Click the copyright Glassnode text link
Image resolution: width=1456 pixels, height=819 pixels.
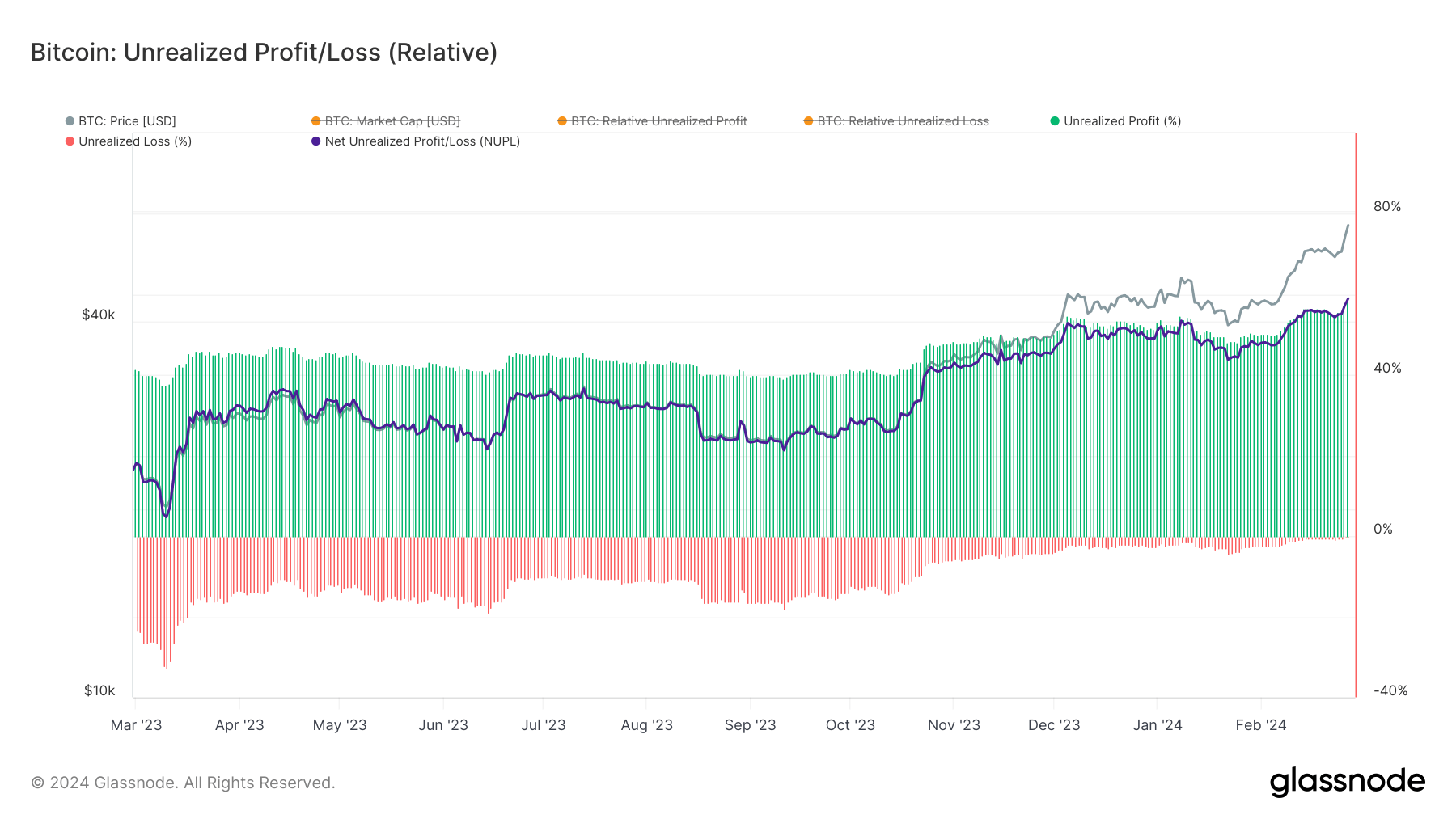click(182, 782)
